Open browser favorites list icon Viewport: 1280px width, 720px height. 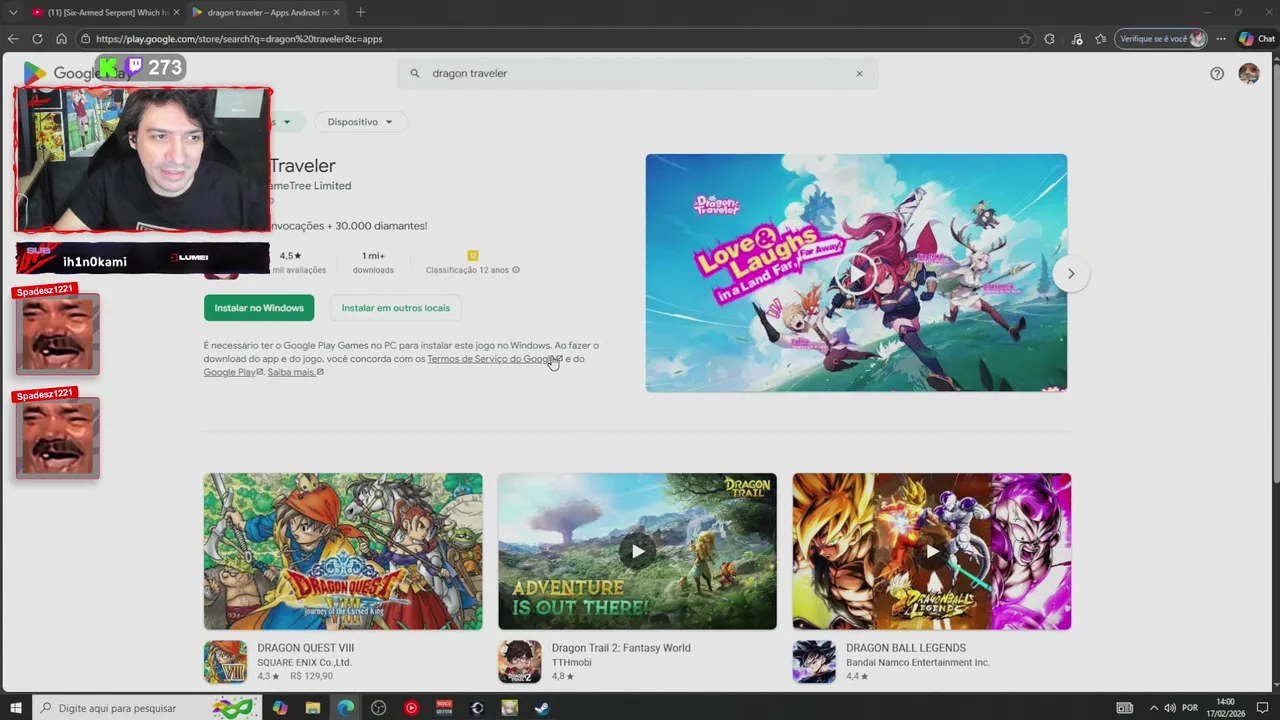pos(1101,39)
